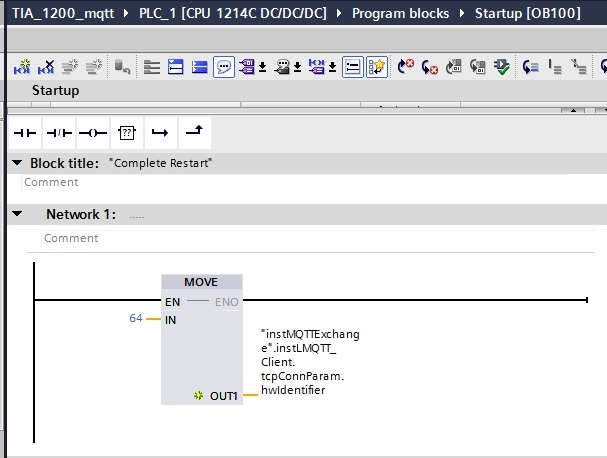The height and width of the screenshot is (458, 607).
Task: Insert an output coil instruction
Action: pos(93,133)
